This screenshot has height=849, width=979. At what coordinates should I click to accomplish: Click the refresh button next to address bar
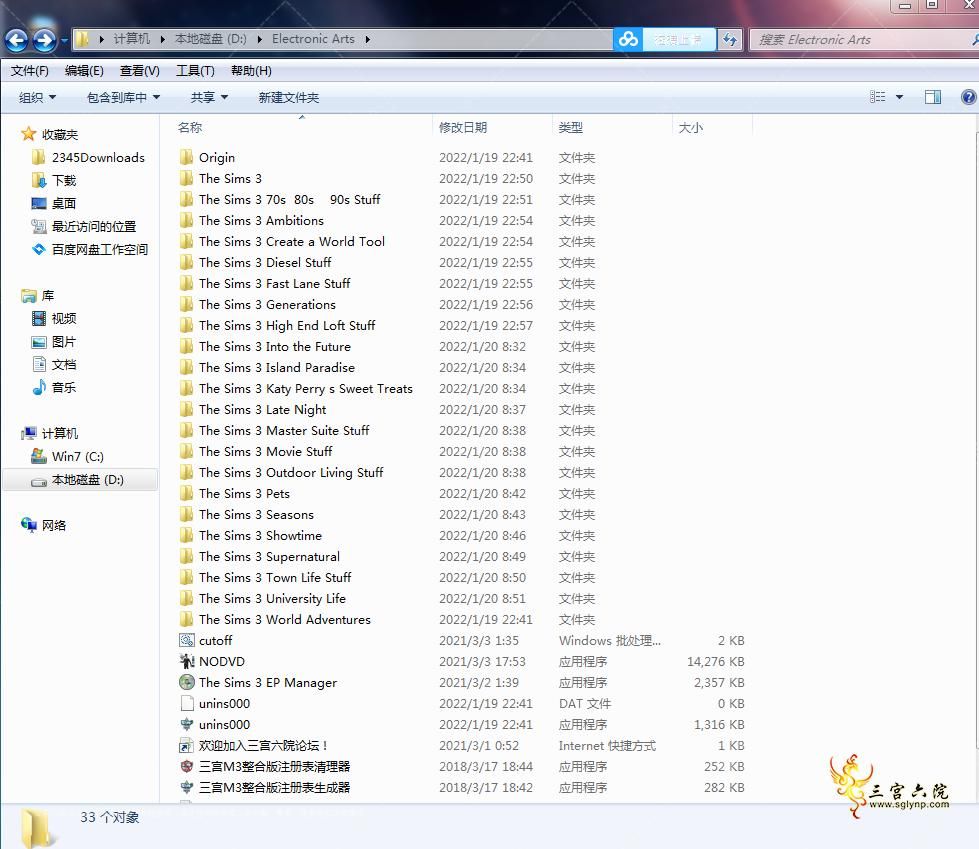(730, 39)
